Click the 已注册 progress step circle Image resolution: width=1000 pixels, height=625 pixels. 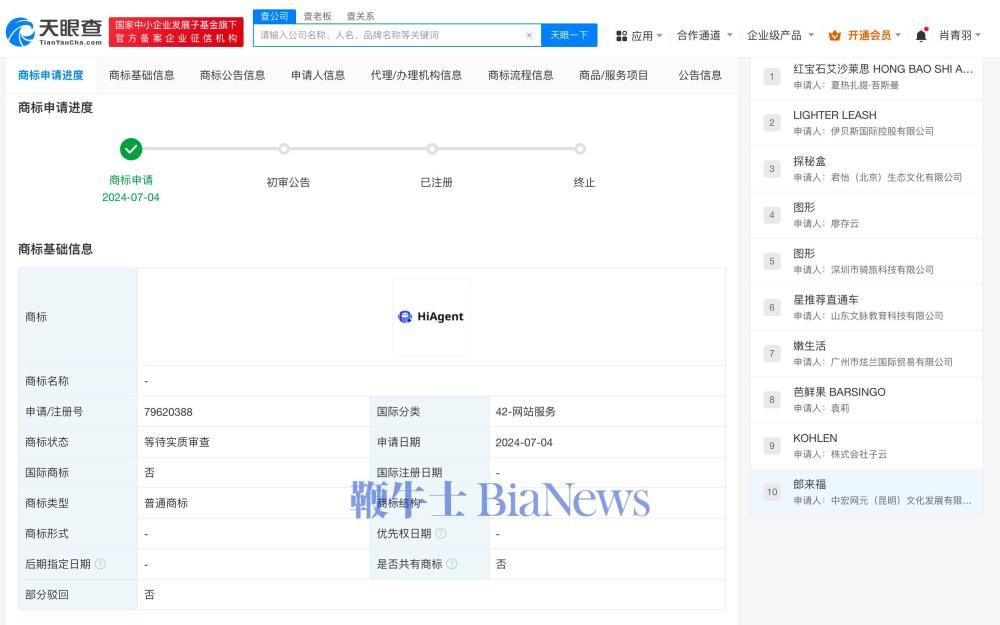click(432, 149)
